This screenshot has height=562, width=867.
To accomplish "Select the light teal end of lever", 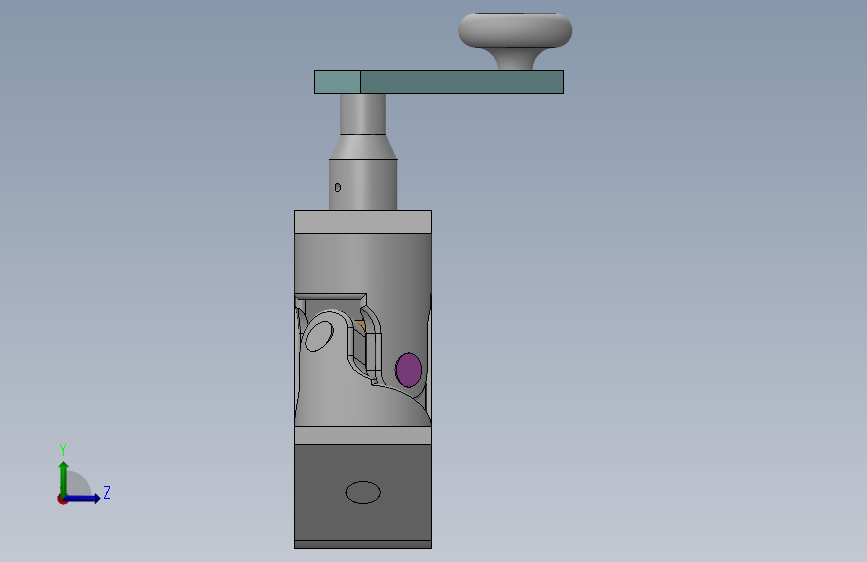I will 337,82.
